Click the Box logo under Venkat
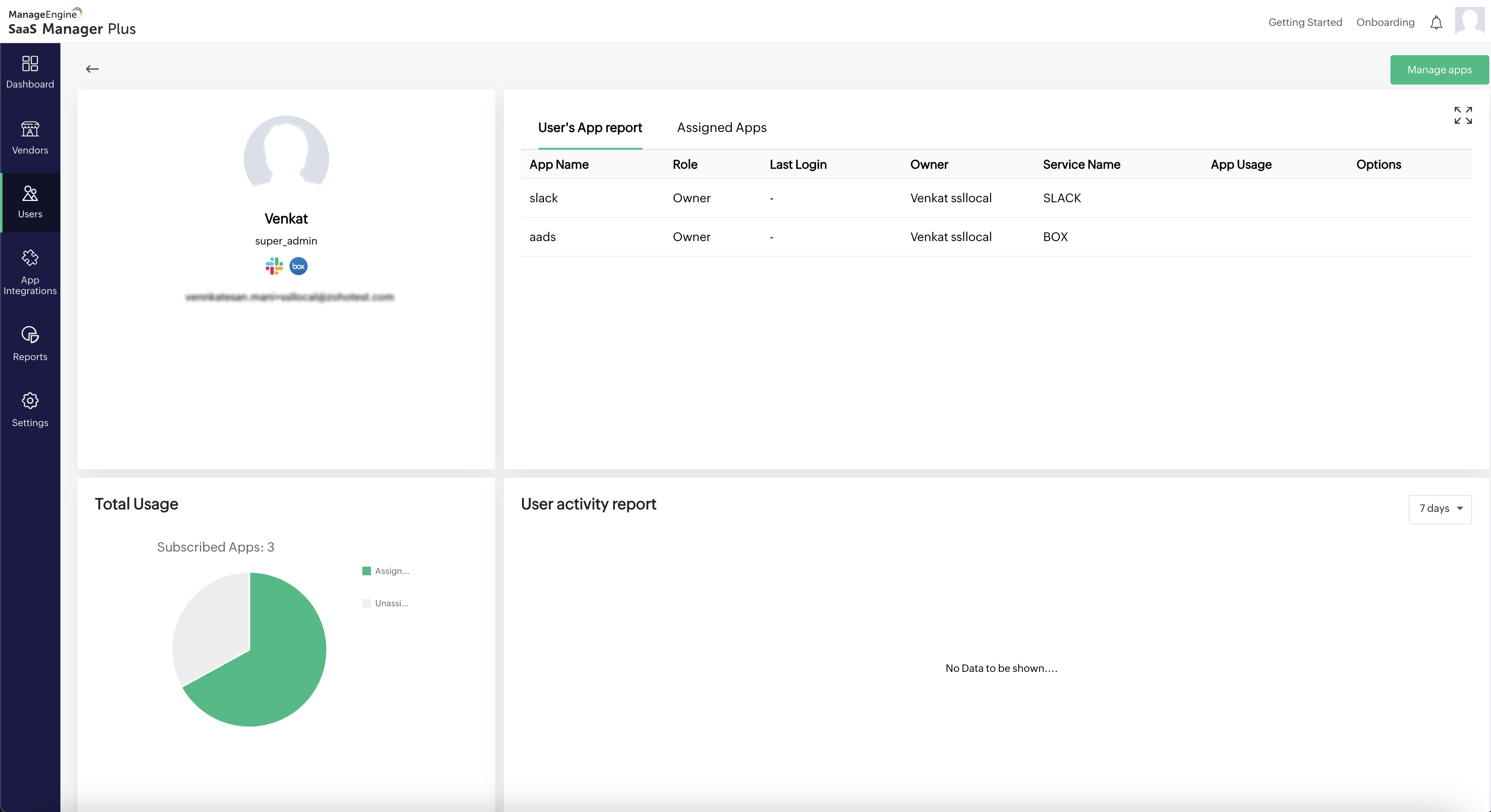 click(x=298, y=266)
